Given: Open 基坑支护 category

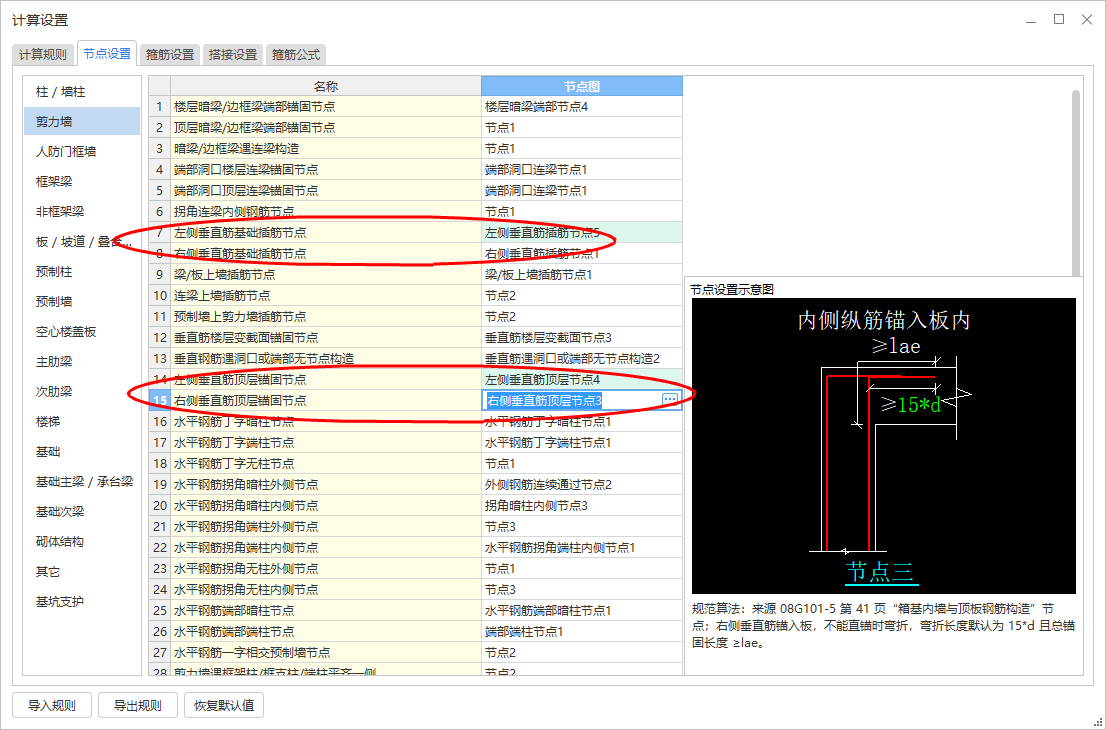Looking at the screenshot, I should click(x=82, y=602).
